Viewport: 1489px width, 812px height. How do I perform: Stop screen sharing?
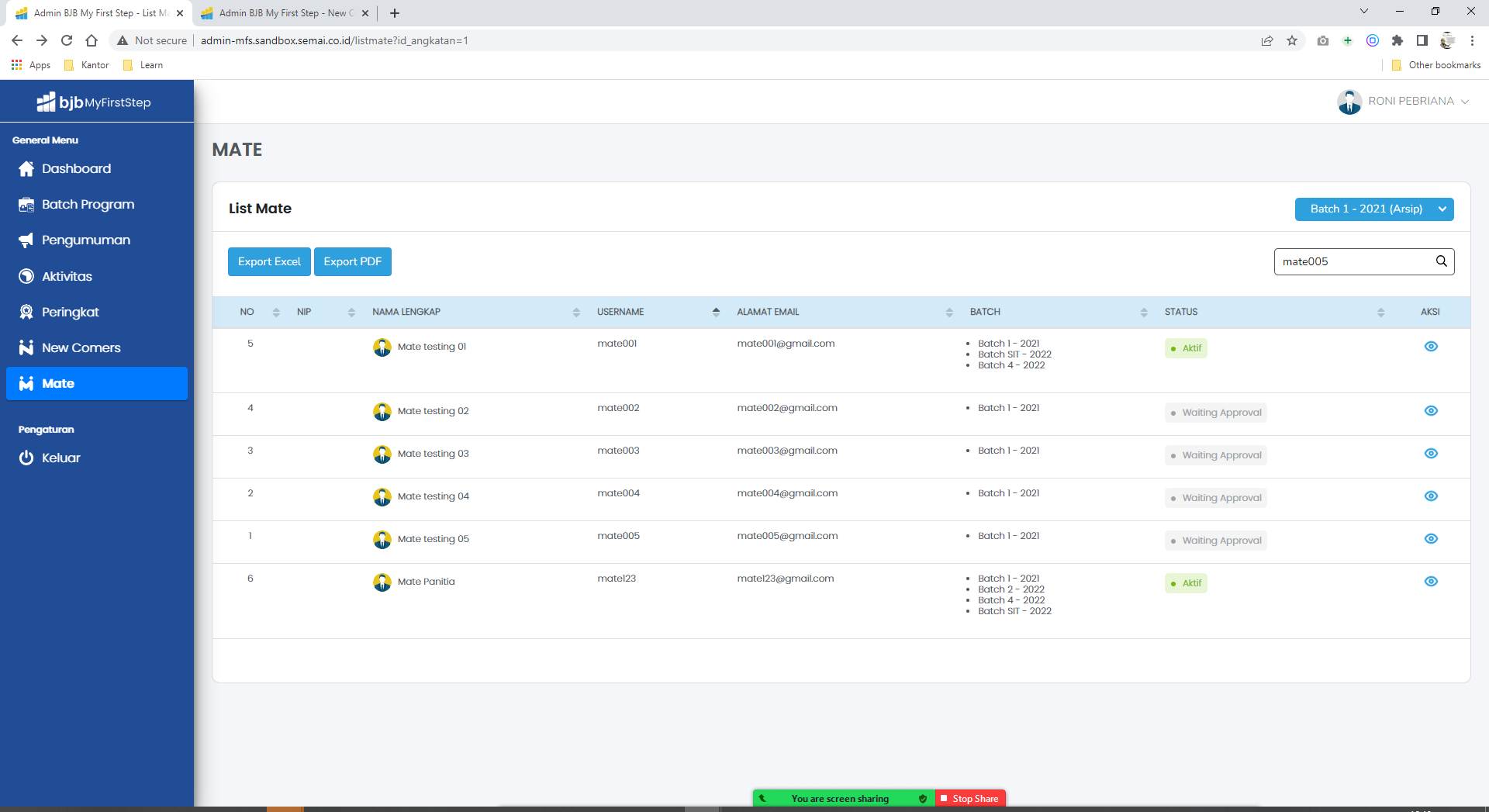pos(970,798)
